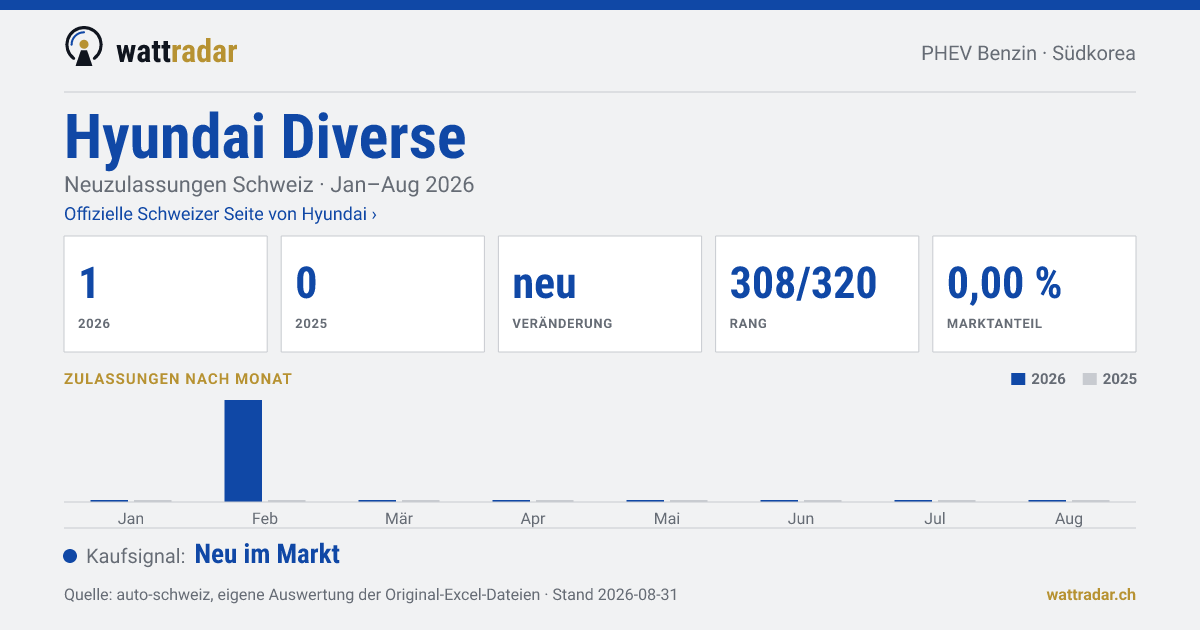Click 'Neuzulassungen Schweiz · Jan–Aug 2026' subtitle

(x=269, y=185)
